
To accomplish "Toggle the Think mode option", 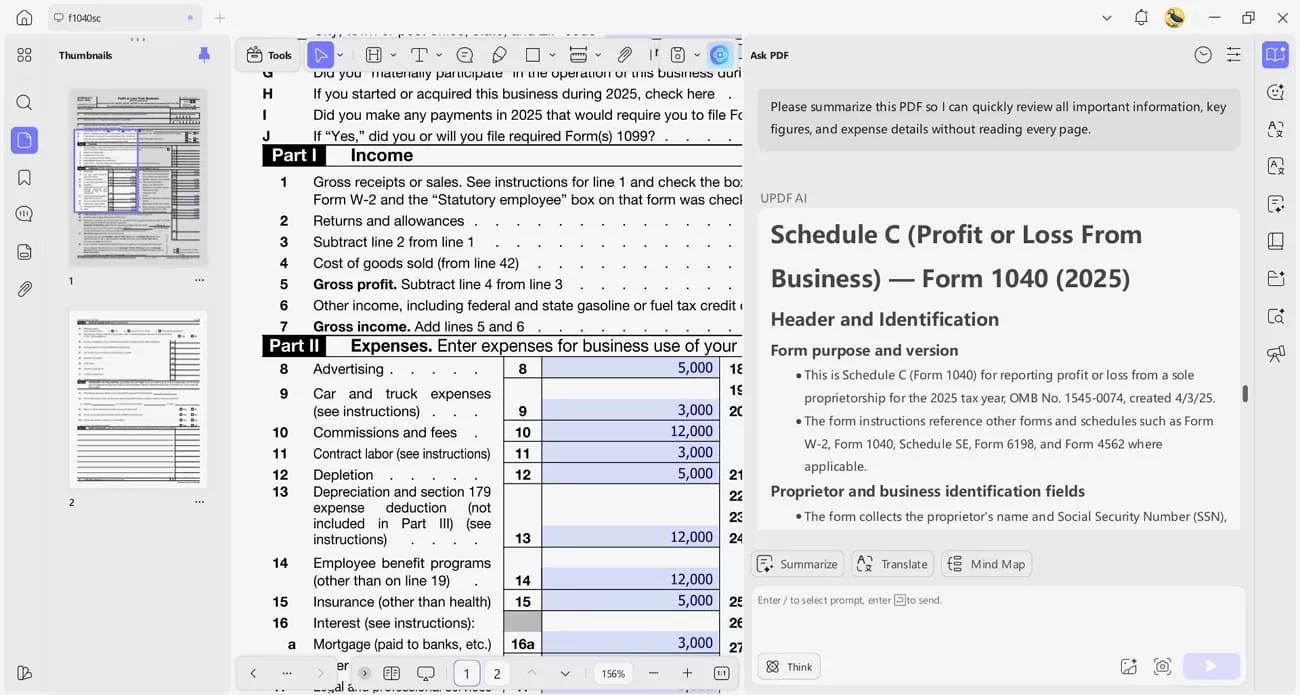I will pyautogui.click(x=789, y=667).
